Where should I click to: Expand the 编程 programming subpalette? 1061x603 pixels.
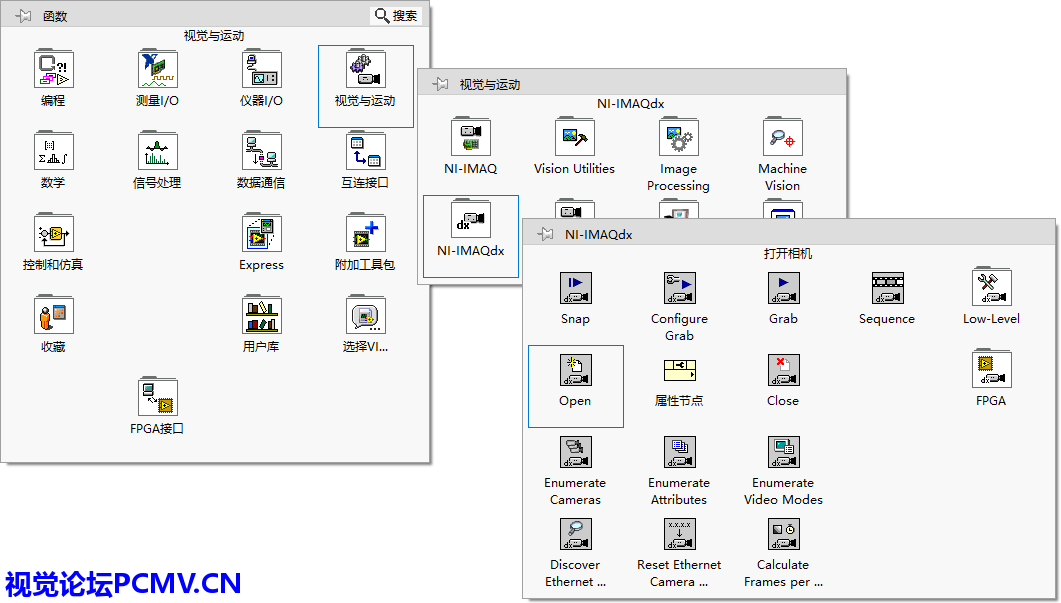[53, 70]
